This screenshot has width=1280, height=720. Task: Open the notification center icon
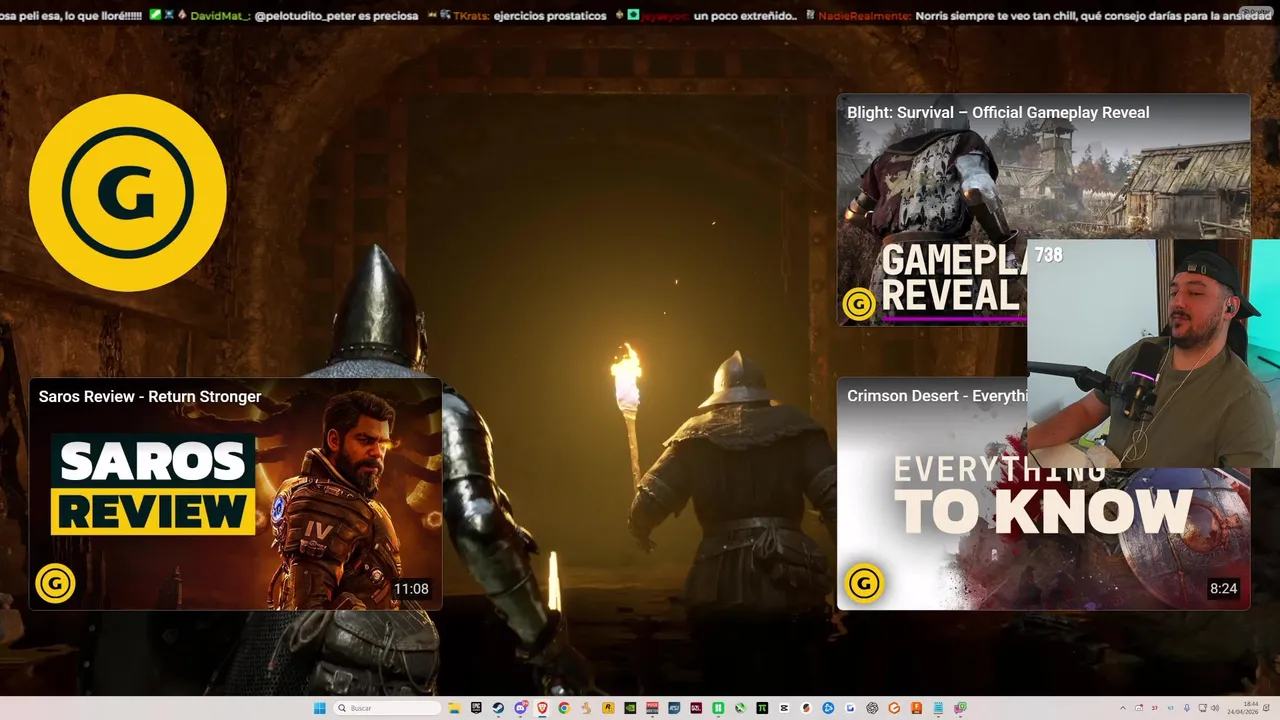1266,708
